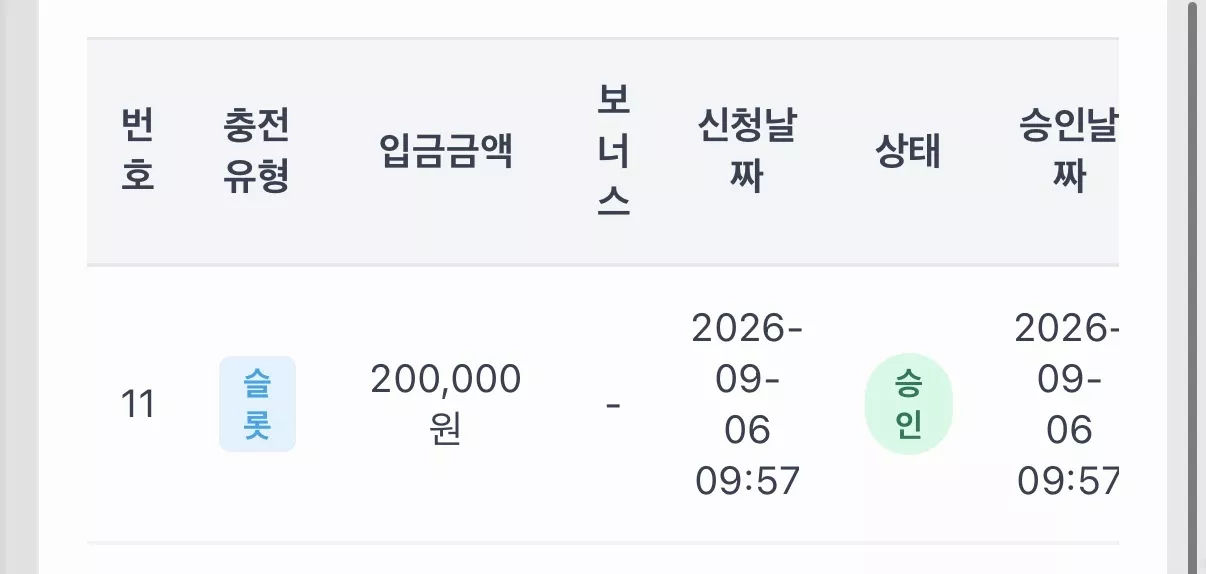Click the white card area above table header

coord(602,18)
